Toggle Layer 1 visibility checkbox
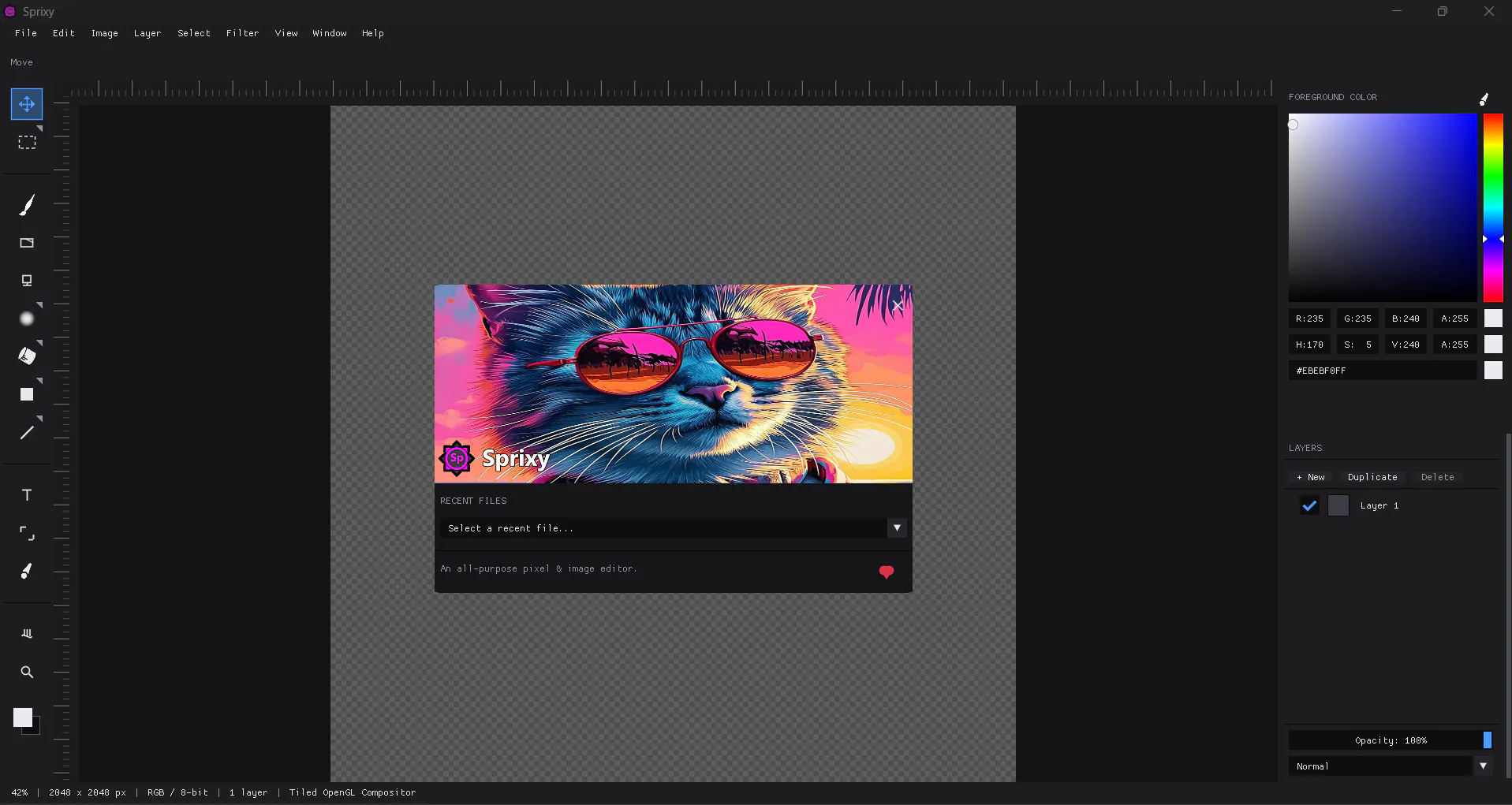The width and height of the screenshot is (1512, 805). 1309,506
